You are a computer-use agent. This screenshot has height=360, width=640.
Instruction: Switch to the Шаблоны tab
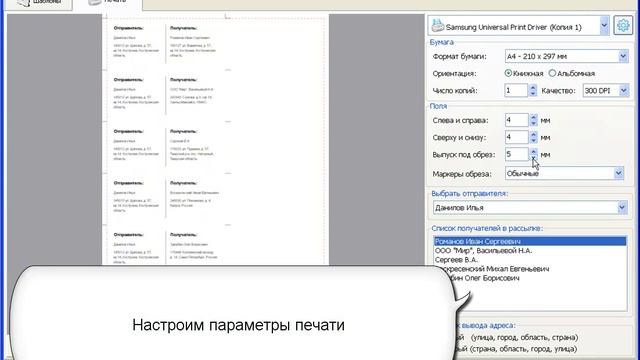[x=39, y=3]
